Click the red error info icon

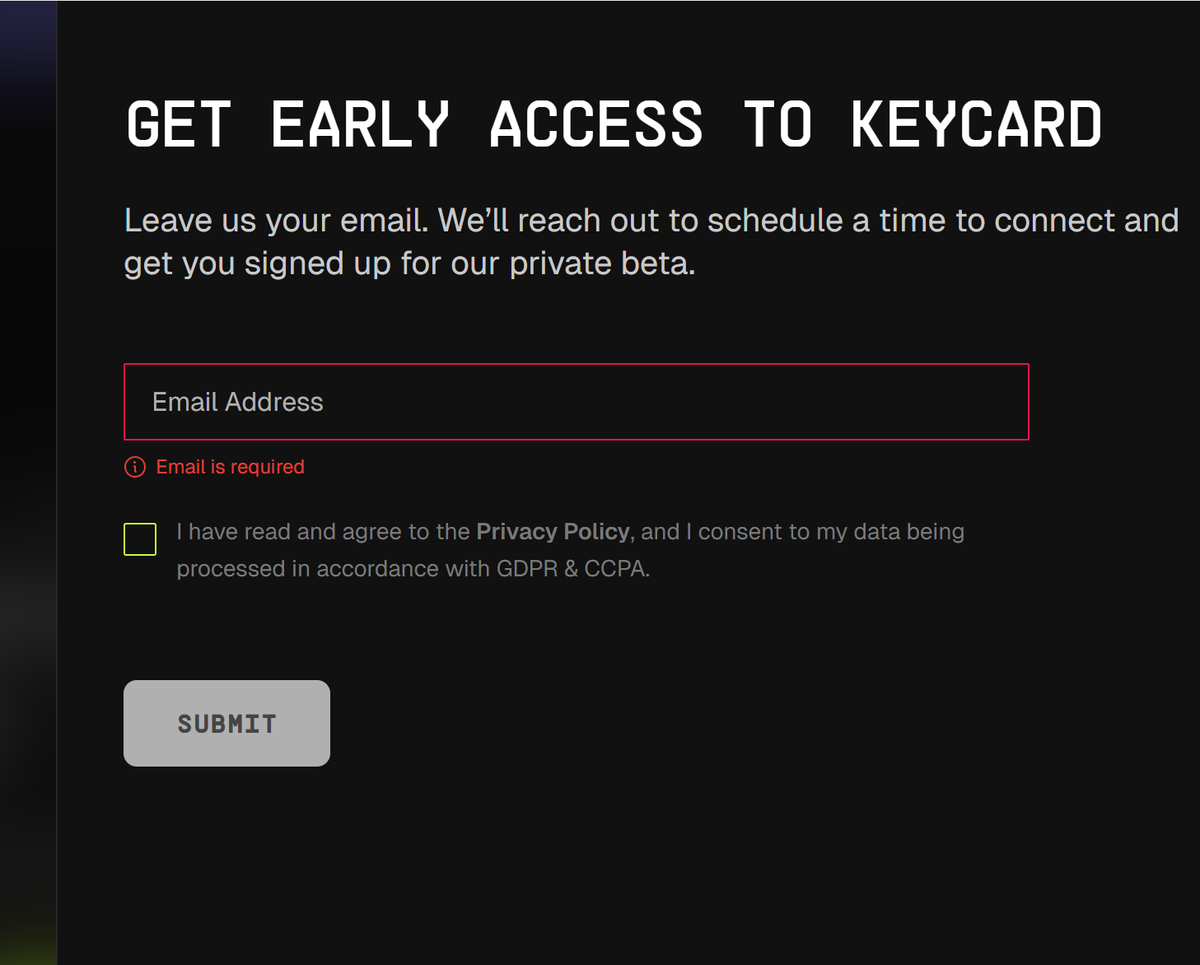135,467
